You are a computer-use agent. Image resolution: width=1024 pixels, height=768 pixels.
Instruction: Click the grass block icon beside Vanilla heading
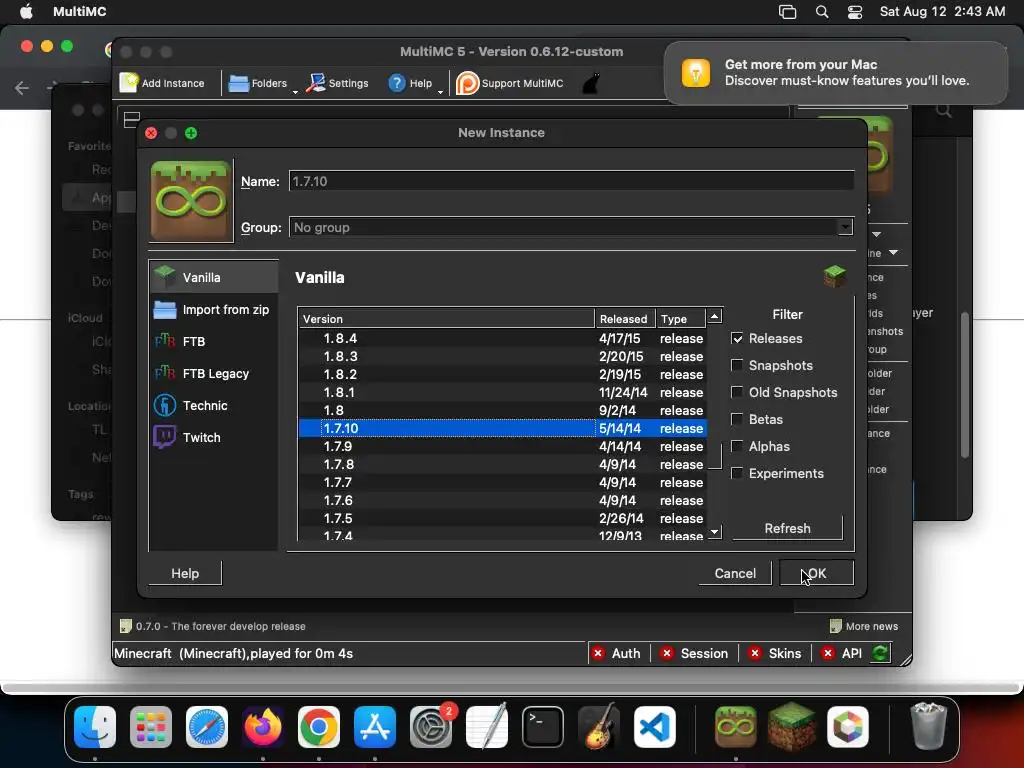[x=835, y=277]
